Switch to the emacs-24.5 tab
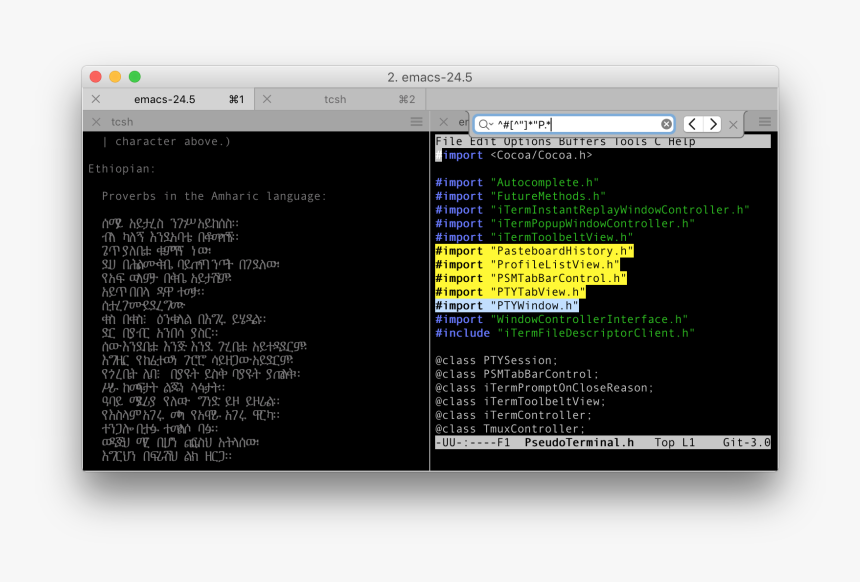This screenshot has width=860, height=582. click(169, 99)
